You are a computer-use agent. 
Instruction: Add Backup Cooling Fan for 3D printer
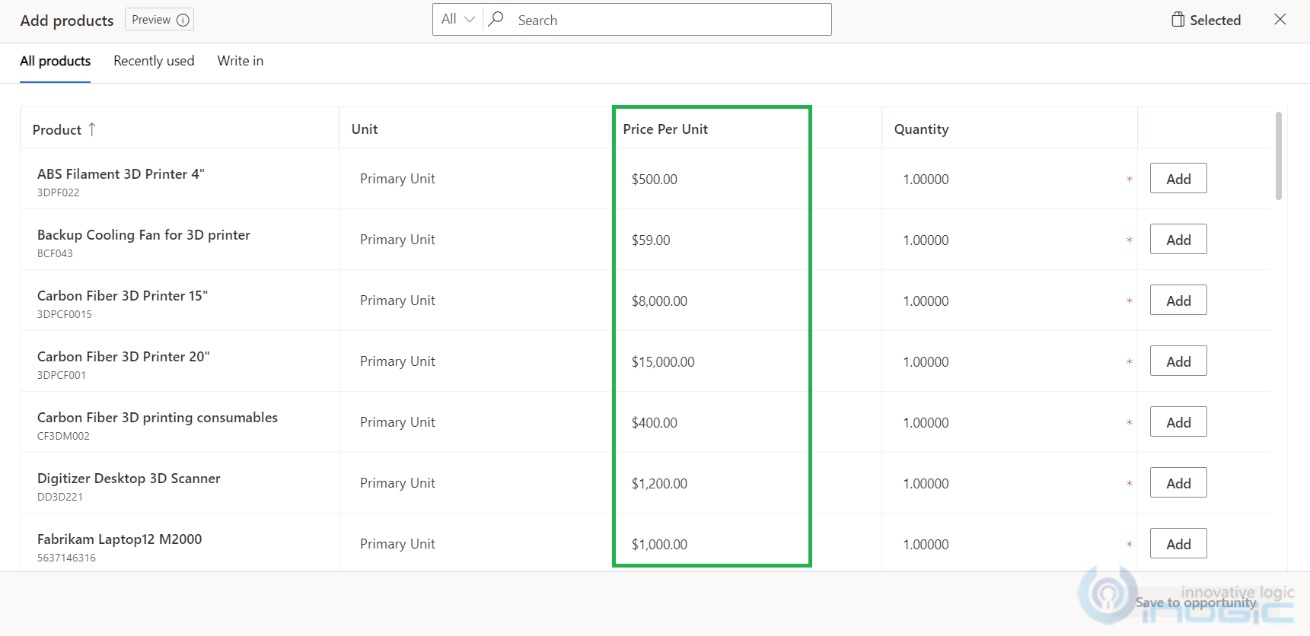pyautogui.click(x=1178, y=239)
